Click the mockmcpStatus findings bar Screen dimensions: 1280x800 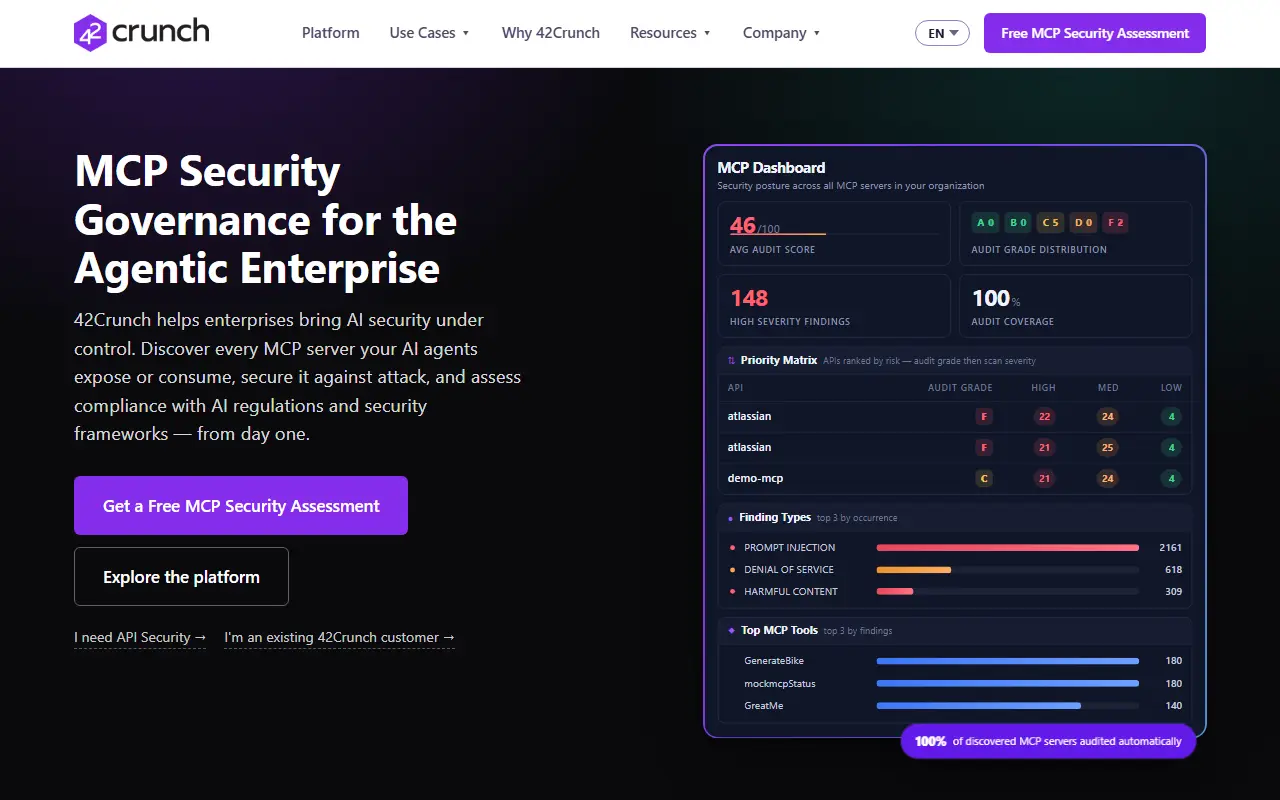coord(1008,684)
